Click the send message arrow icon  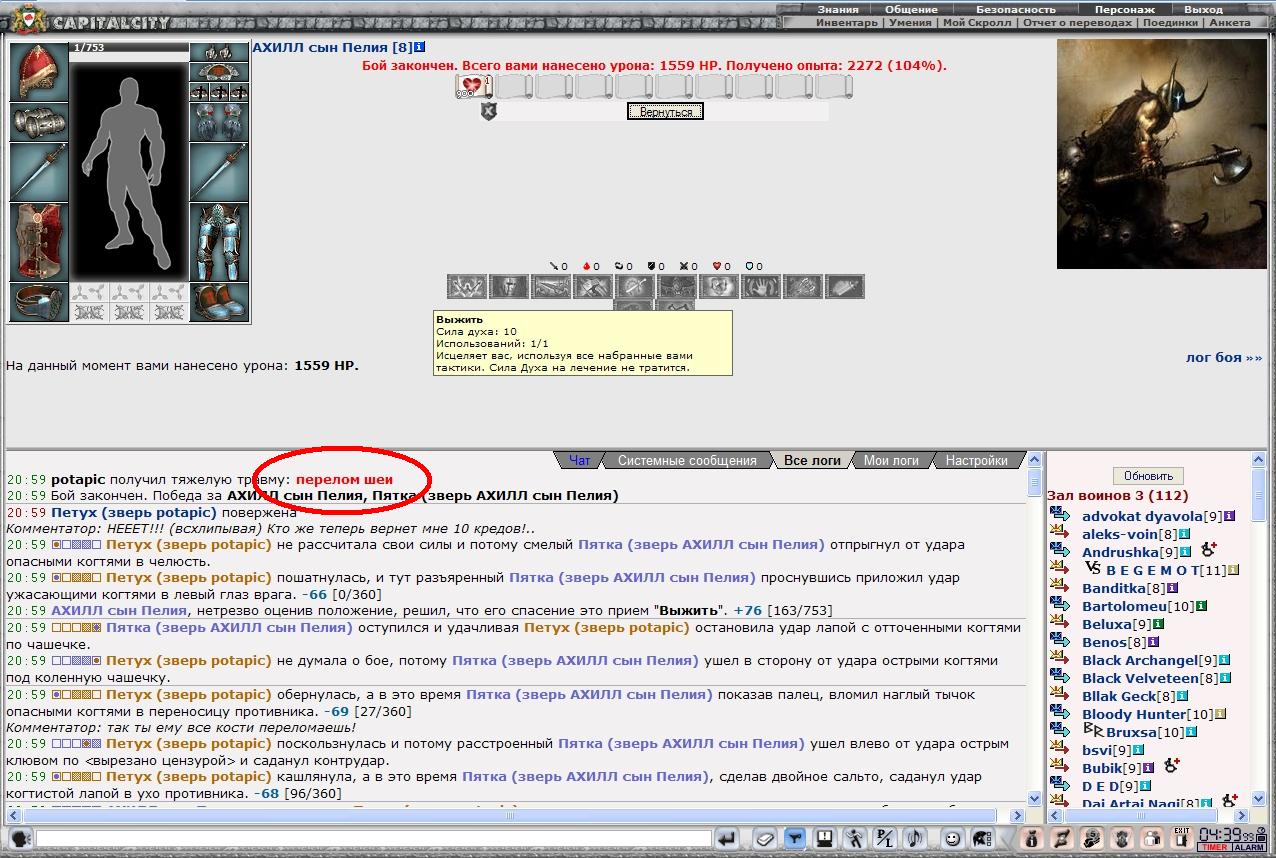727,838
